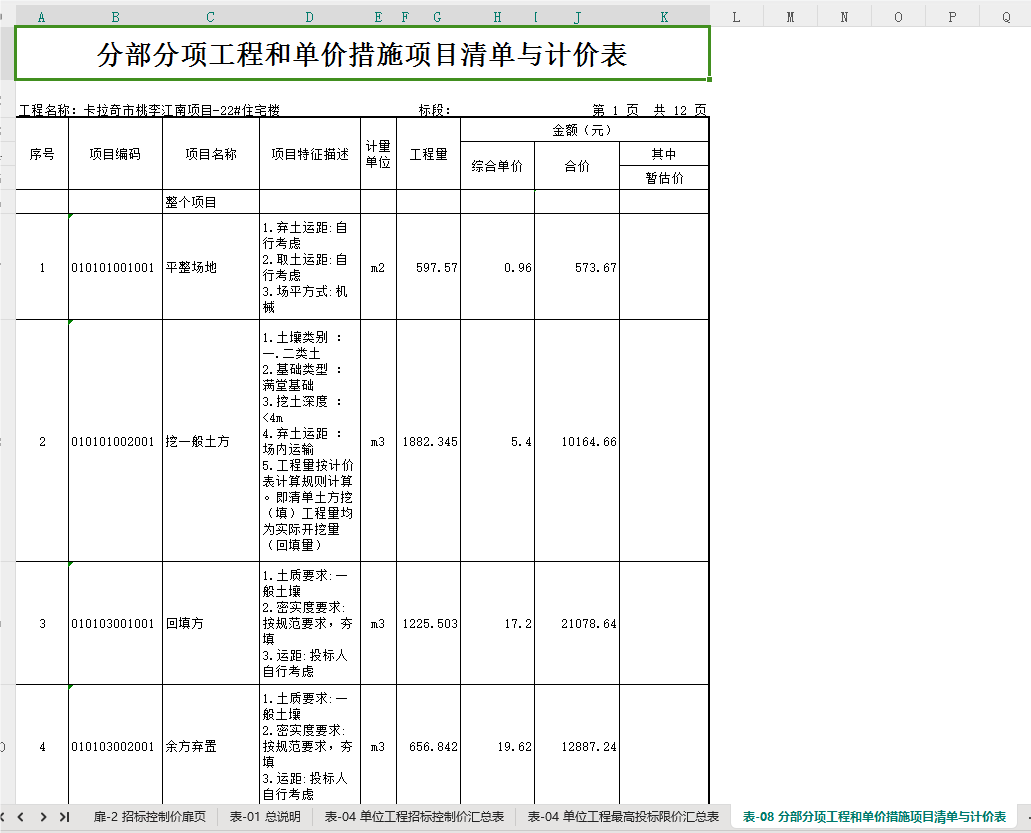Select the 项目编码 header cell

(x=115, y=154)
